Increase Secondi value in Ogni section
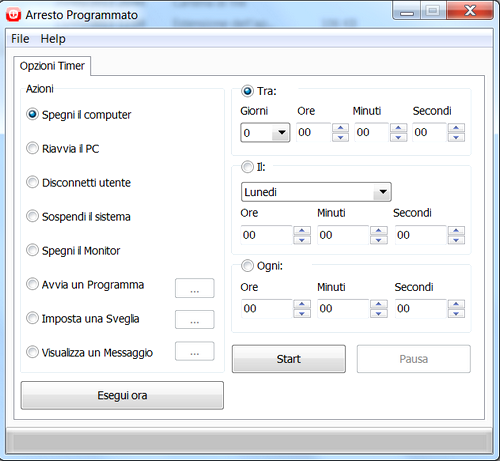The width and height of the screenshot is (500, 461). pyautogui.click(x=456, y=304)
